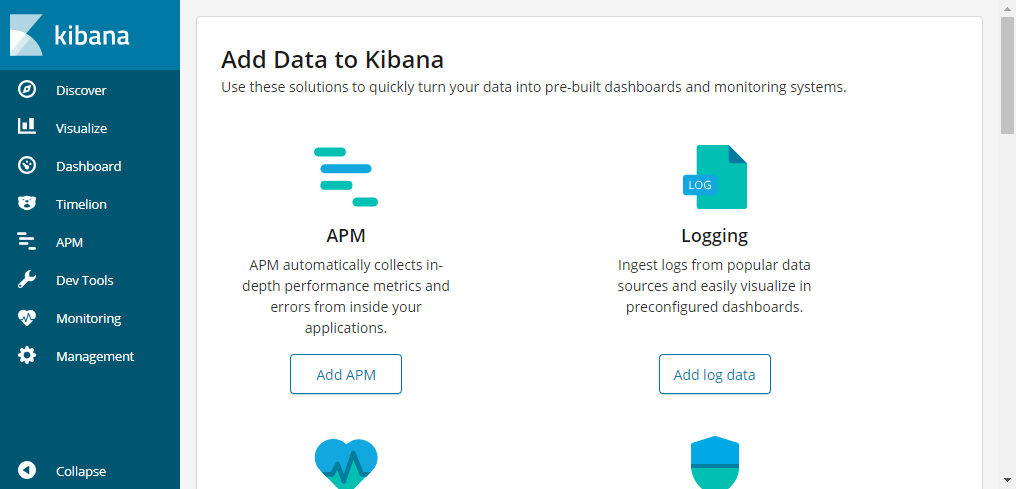The image size is (1016, 489).
Task: Click the Add log data button
Action: pos(715,374)
